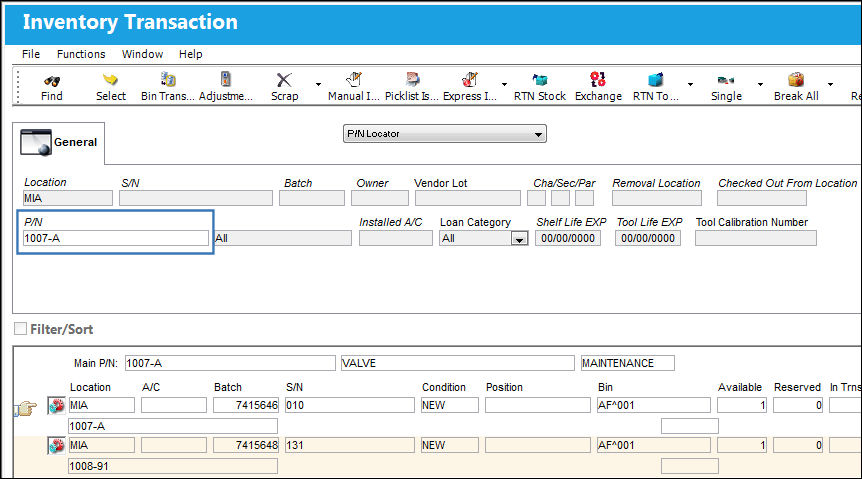Expand the Single dropdown arrow
Viewport: 862px width, 479px height.
760,84
